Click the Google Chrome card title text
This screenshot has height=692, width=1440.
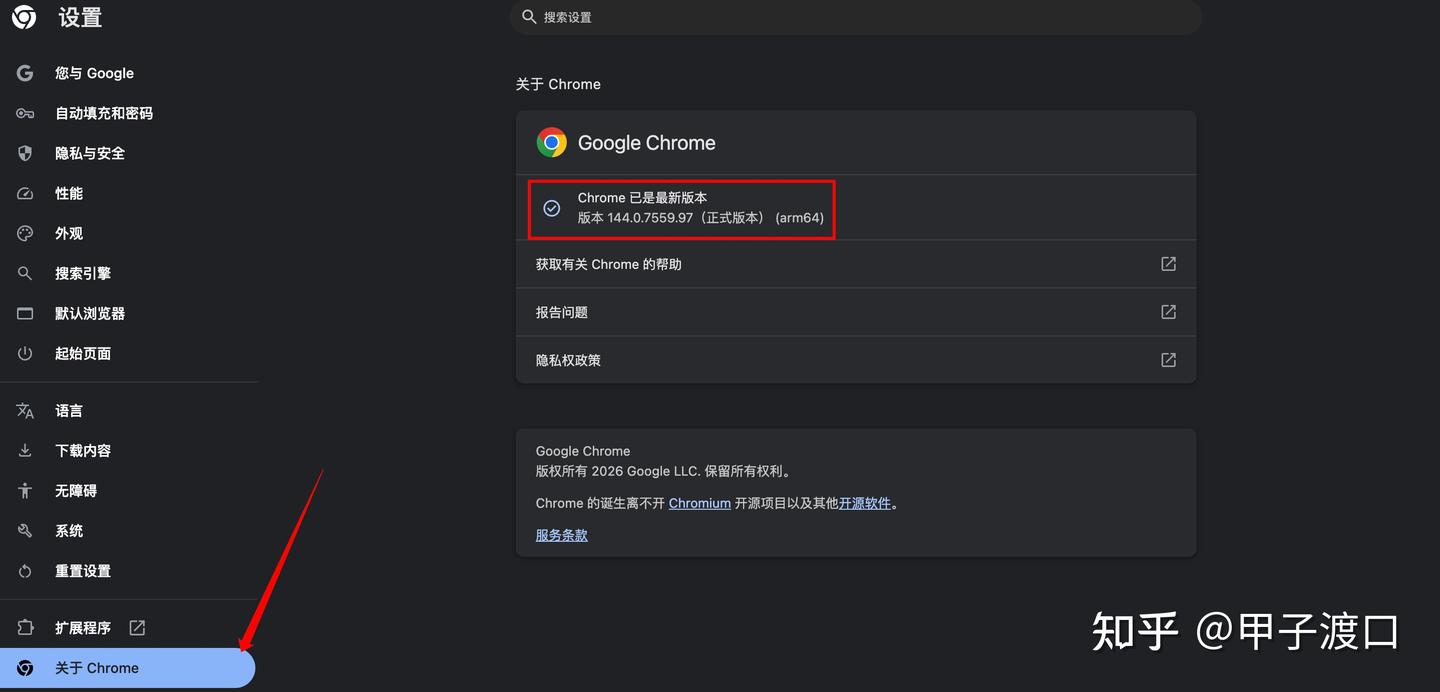pos(647,143)
